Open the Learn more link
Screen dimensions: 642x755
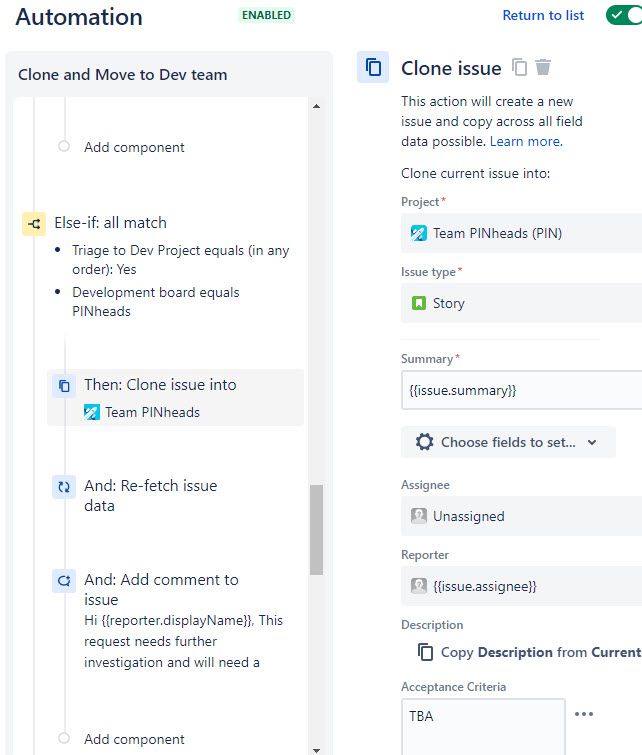[x=526, y=142]
